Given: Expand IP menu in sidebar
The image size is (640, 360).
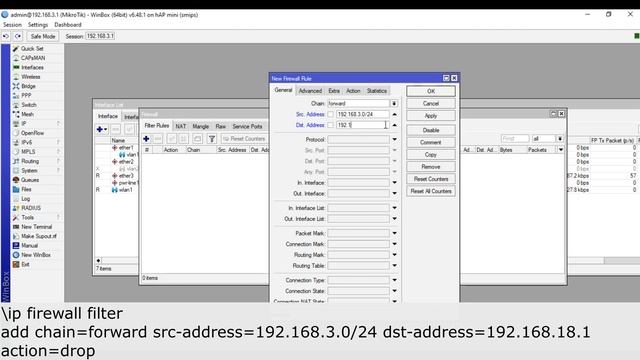Looking at the screenshot, I should click(24, 124).
